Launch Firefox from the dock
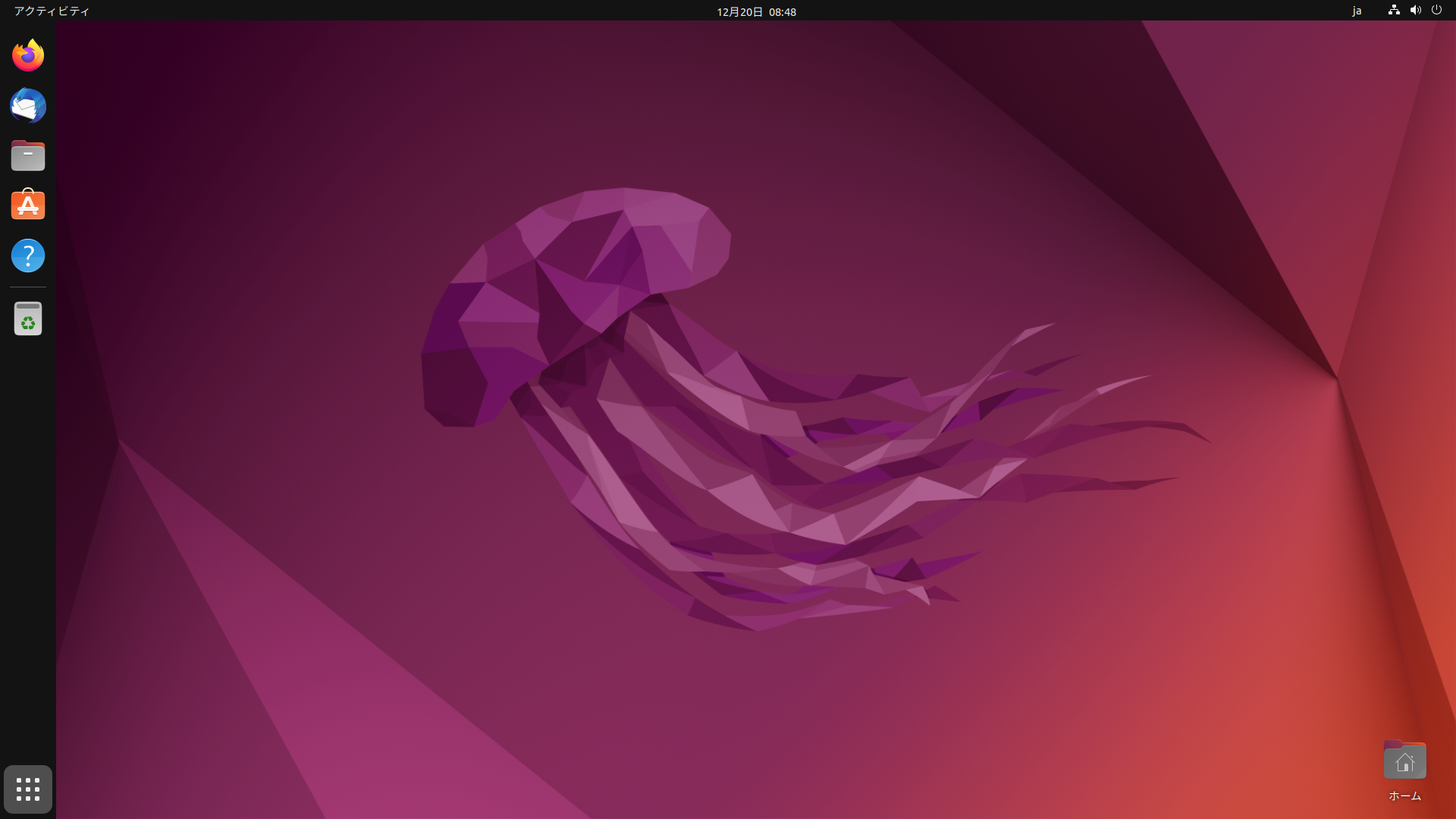This screenshot has width=1456, height=819. 27,55
